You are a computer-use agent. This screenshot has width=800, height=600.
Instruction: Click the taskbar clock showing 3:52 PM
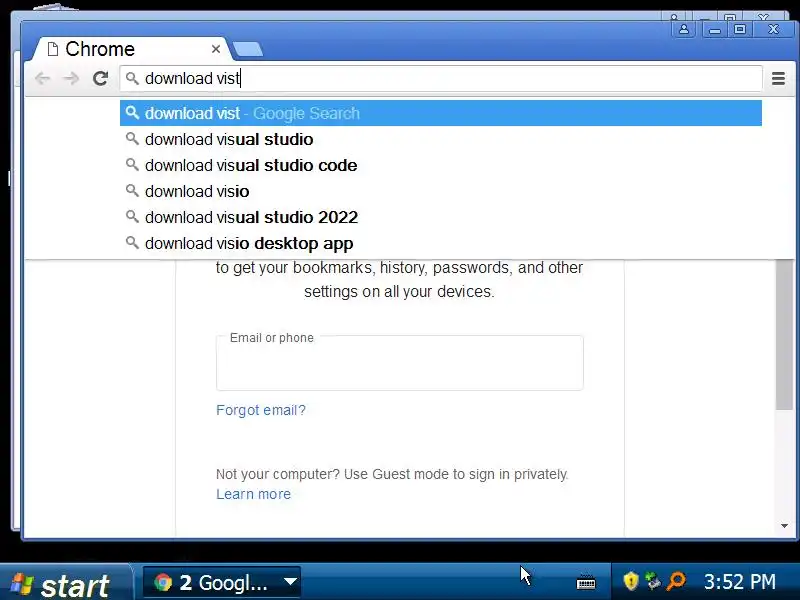tap(740, 582)
